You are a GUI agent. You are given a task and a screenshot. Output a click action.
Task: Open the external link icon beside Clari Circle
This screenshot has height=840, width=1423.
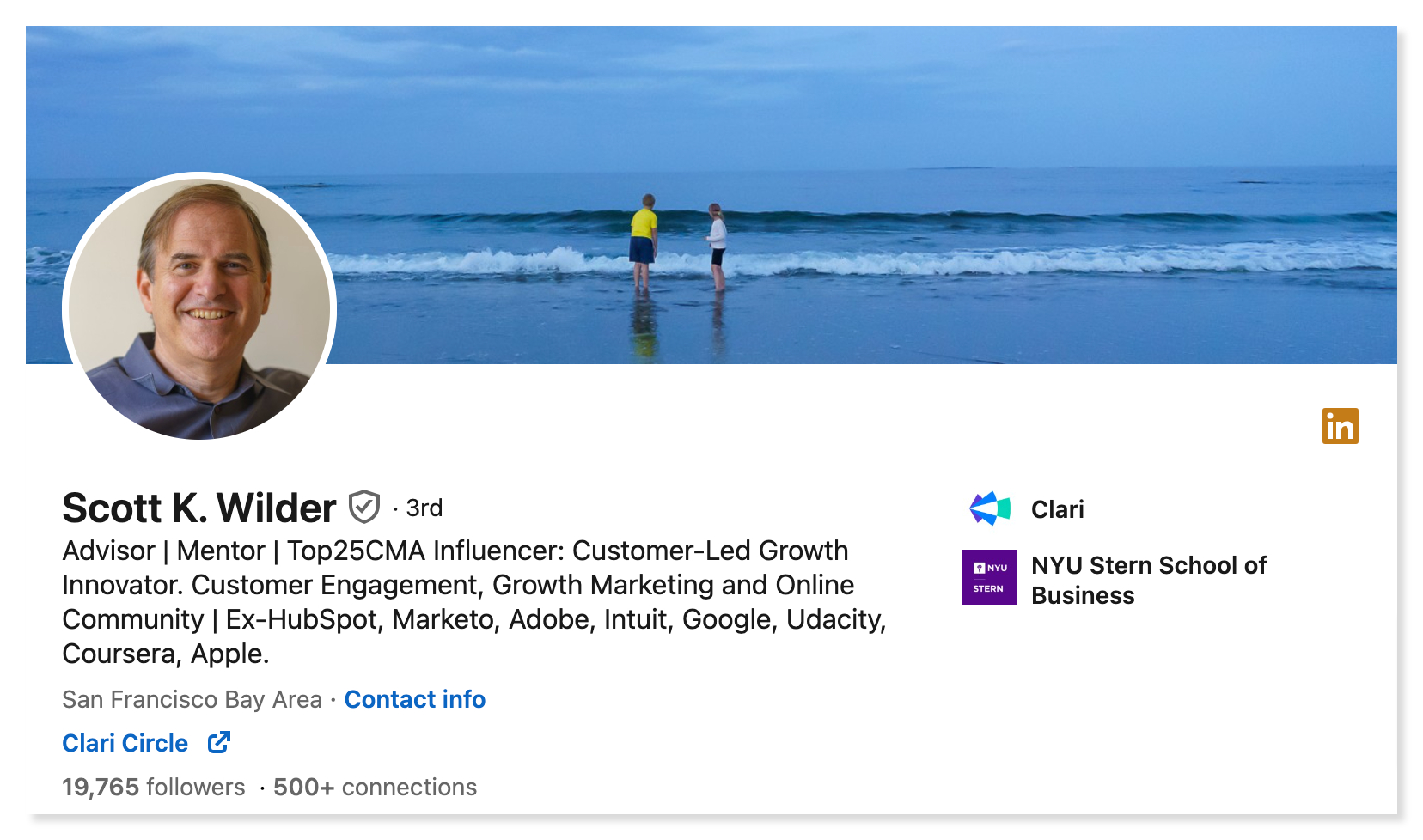point(219,742)
